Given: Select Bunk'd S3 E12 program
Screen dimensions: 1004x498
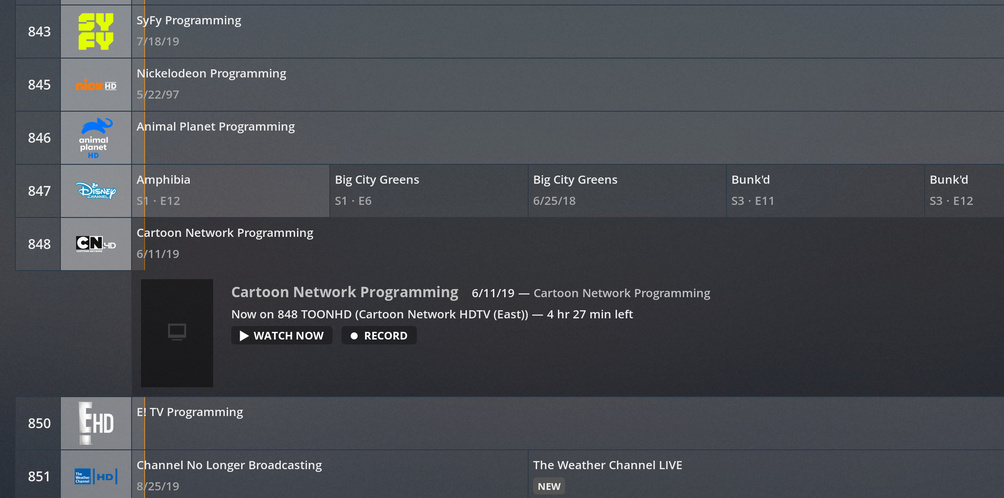Looking at the screenshot, I should tap(963, 191).
